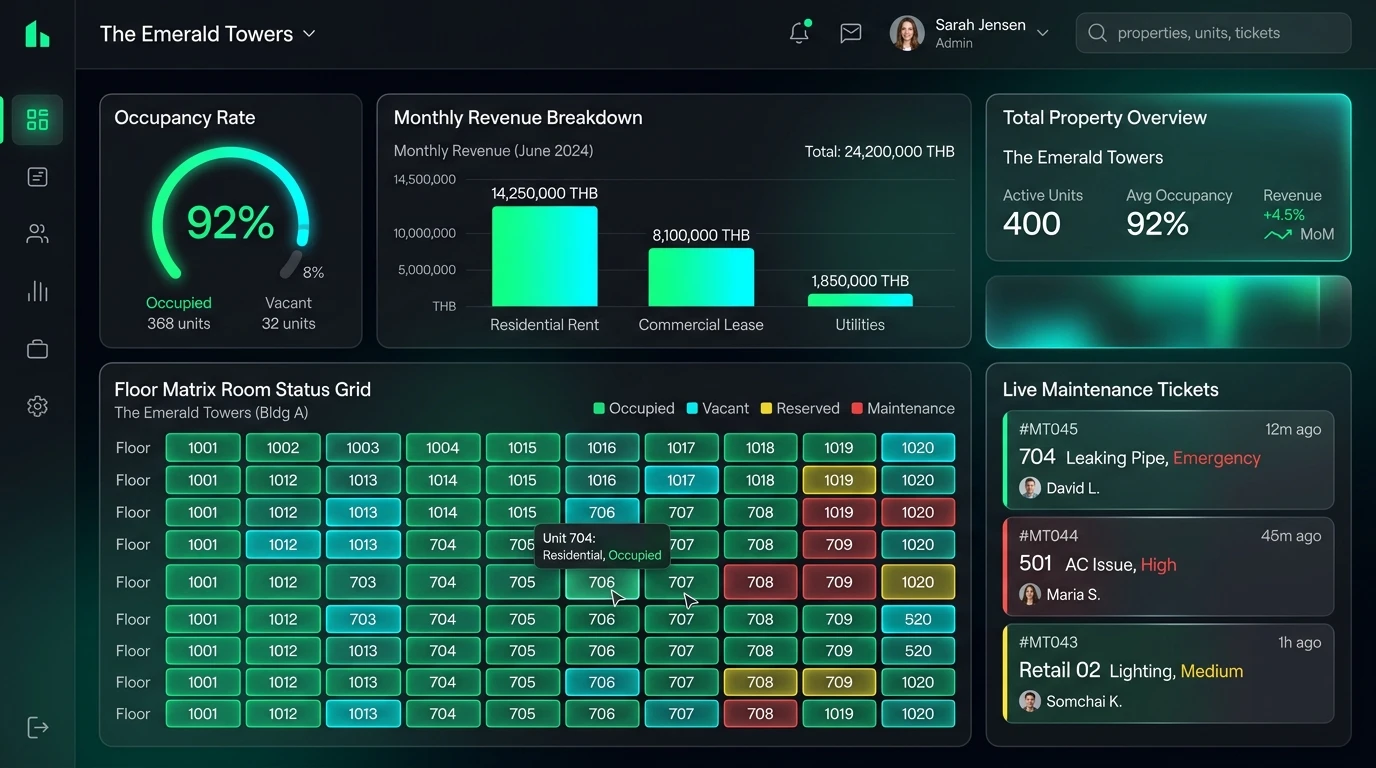Click the revenue upward trend icon

(x=1278, y=235)
